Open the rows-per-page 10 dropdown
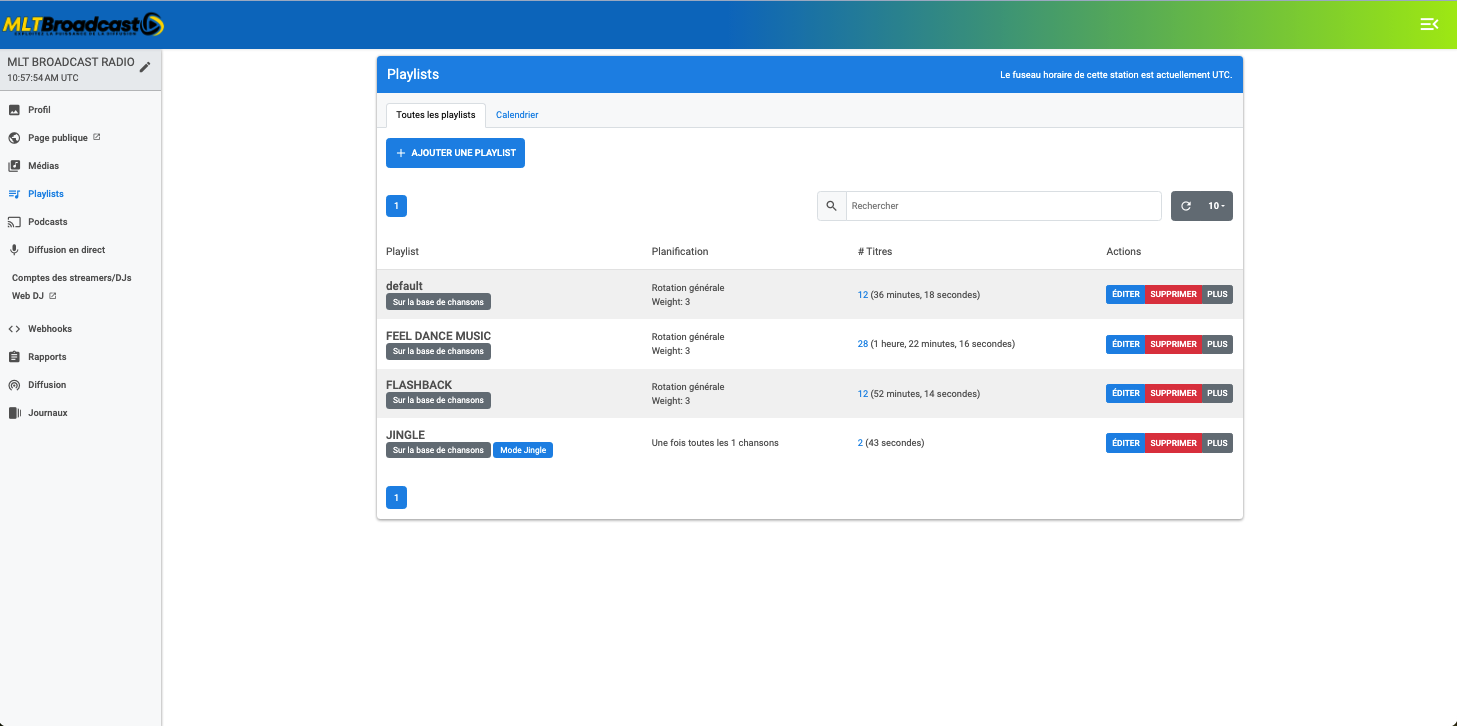 [x=1216, y=206]
